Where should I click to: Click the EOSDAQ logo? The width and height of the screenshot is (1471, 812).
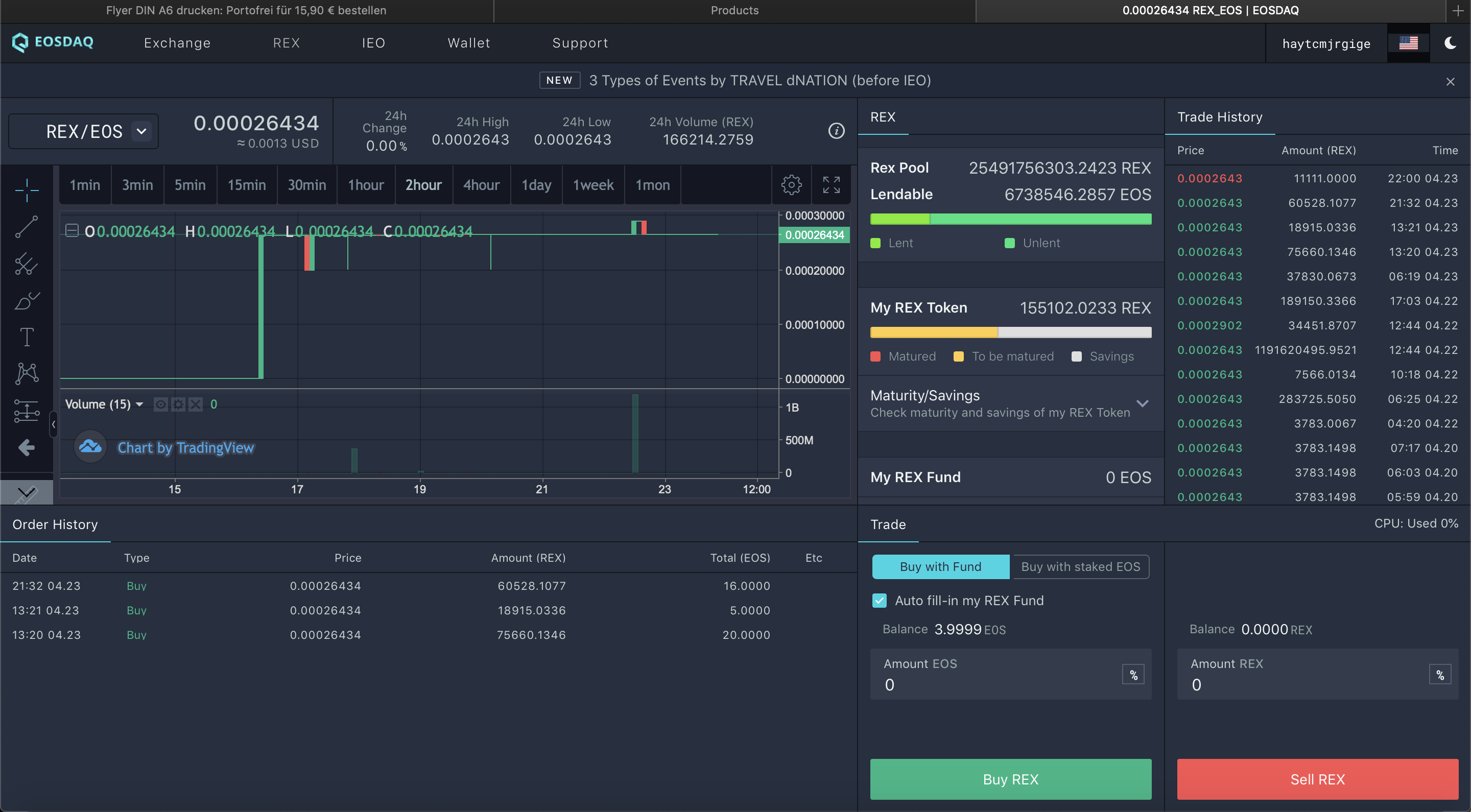click(53, 42)
